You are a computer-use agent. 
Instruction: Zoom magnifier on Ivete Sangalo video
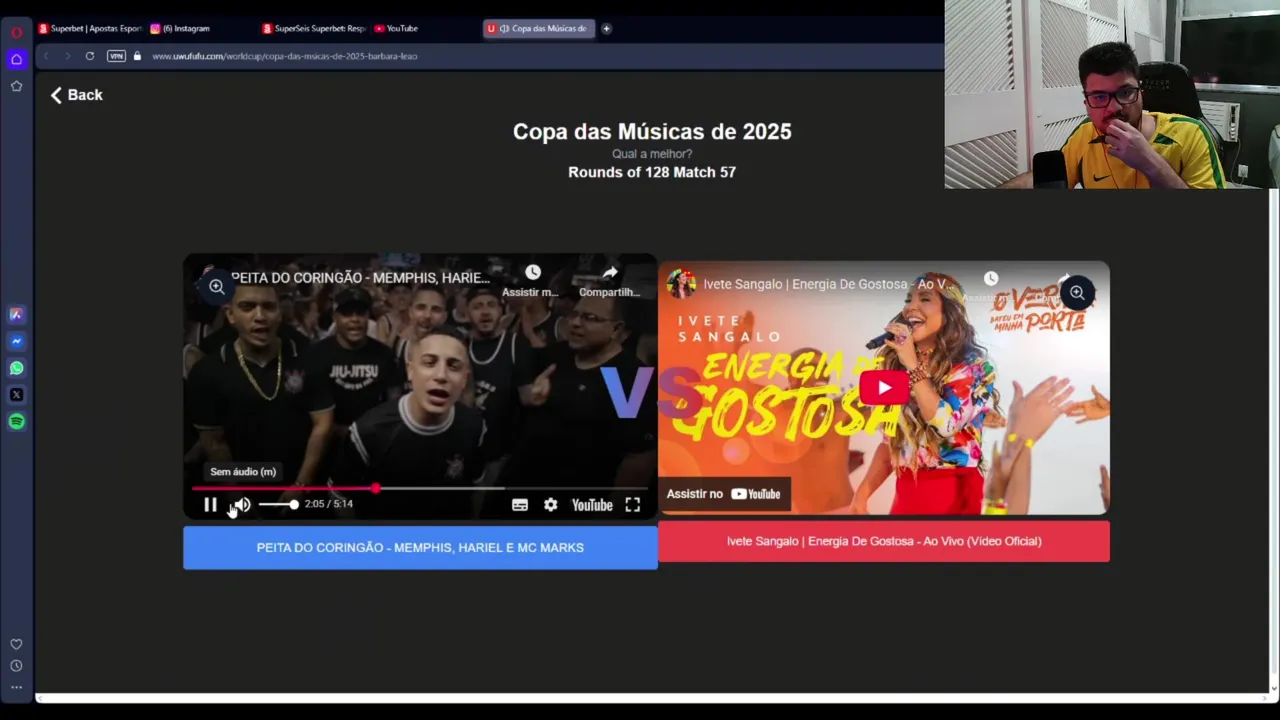pos(1077,293)
